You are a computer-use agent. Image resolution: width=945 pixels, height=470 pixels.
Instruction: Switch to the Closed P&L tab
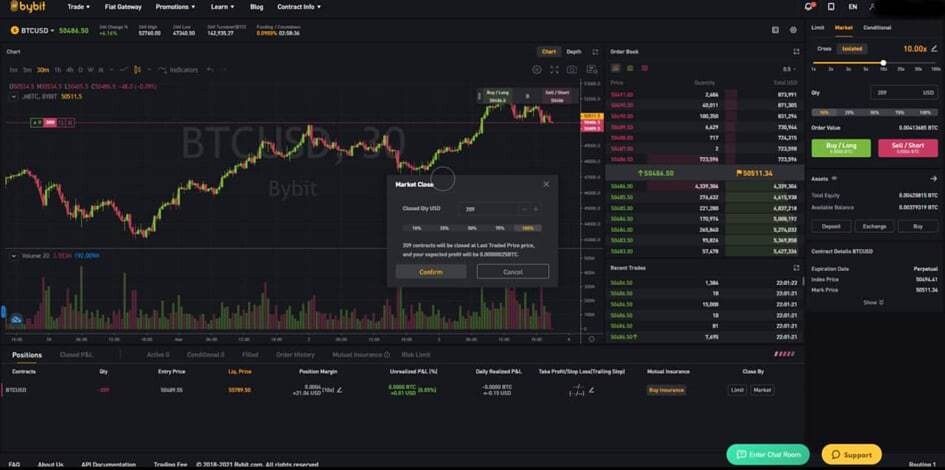(x=77, y=355)
